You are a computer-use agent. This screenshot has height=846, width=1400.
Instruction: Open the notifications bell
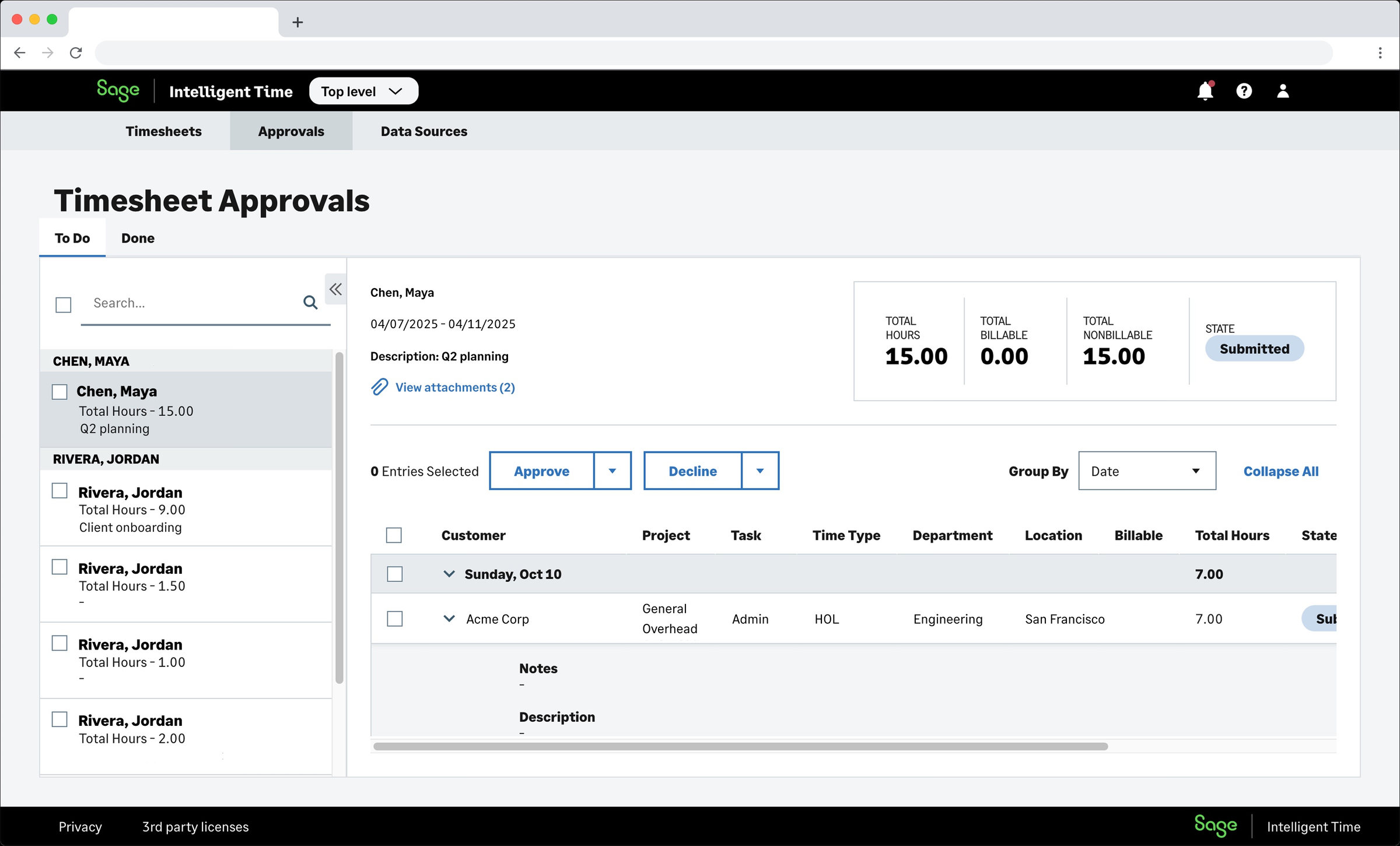point(1205,91)
